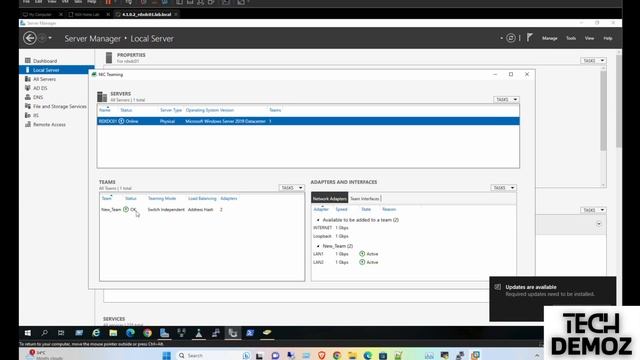Open Server Manager notifications flag

coord(529,38)
